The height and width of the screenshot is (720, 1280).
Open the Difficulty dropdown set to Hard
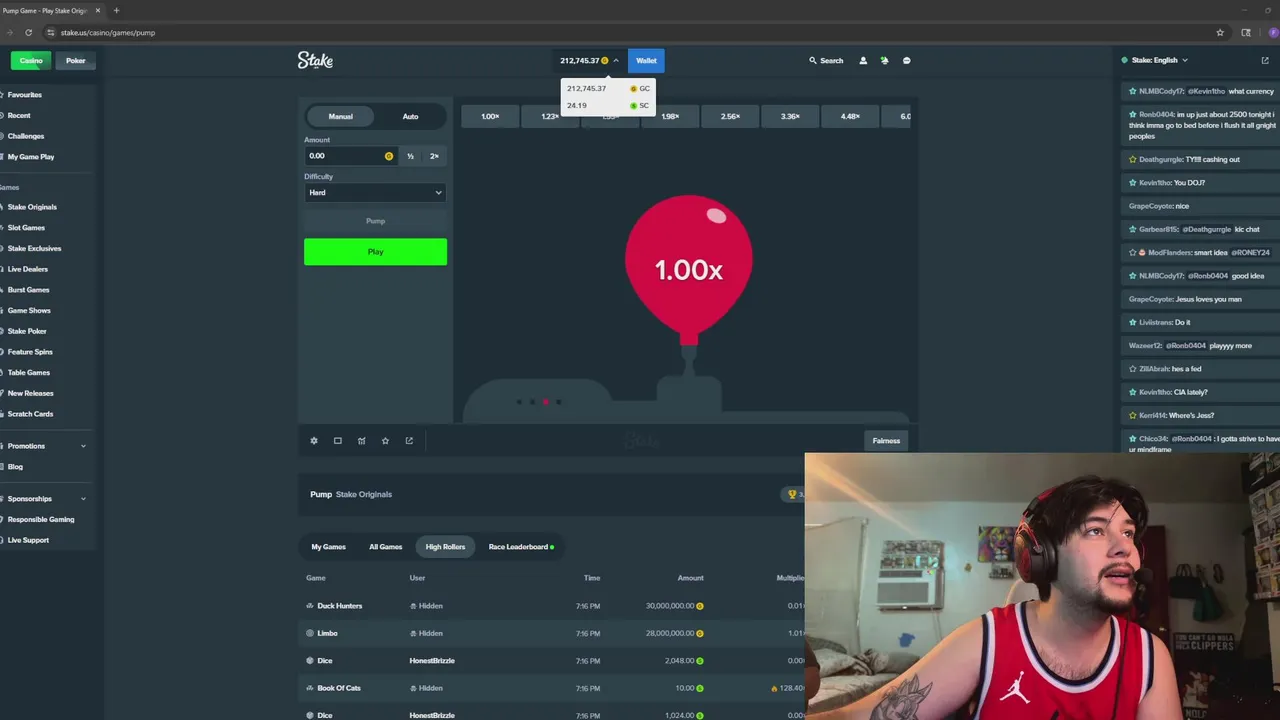[375, 192]
